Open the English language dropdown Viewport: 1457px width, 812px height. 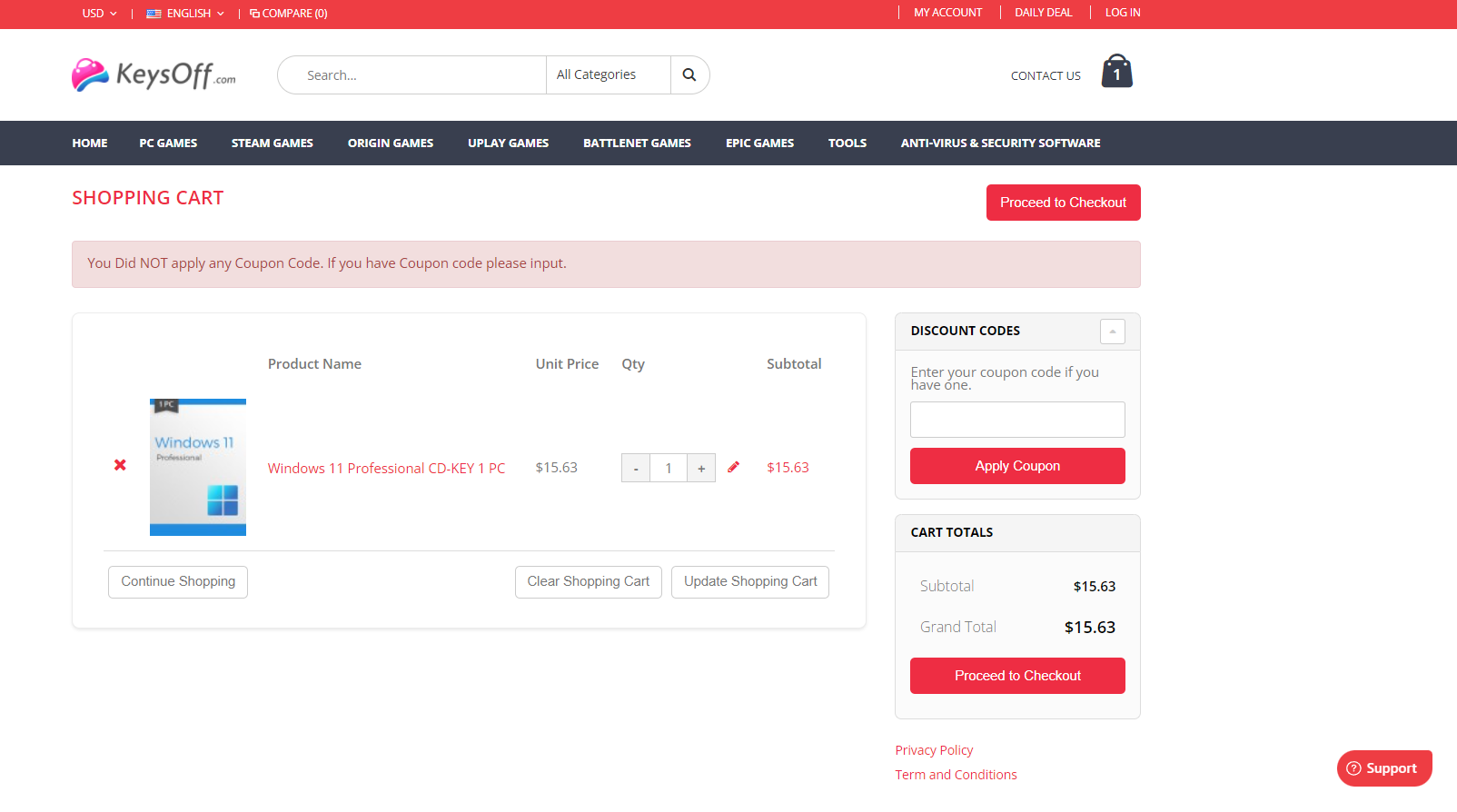tap(185, 14)
